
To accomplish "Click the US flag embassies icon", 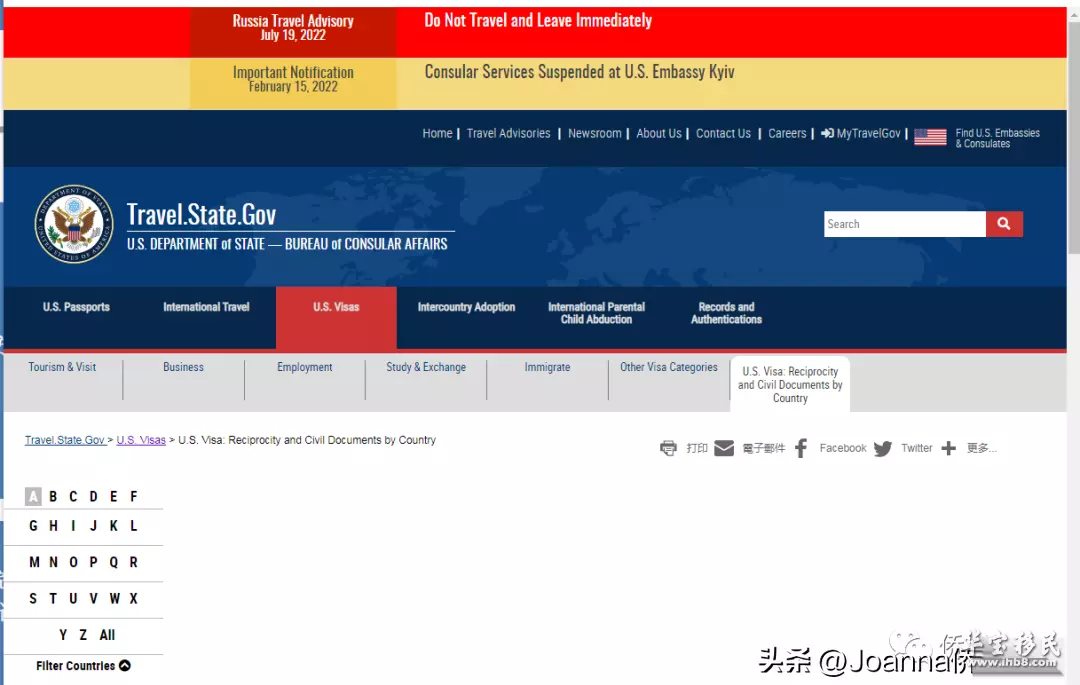I will point(930,137).
